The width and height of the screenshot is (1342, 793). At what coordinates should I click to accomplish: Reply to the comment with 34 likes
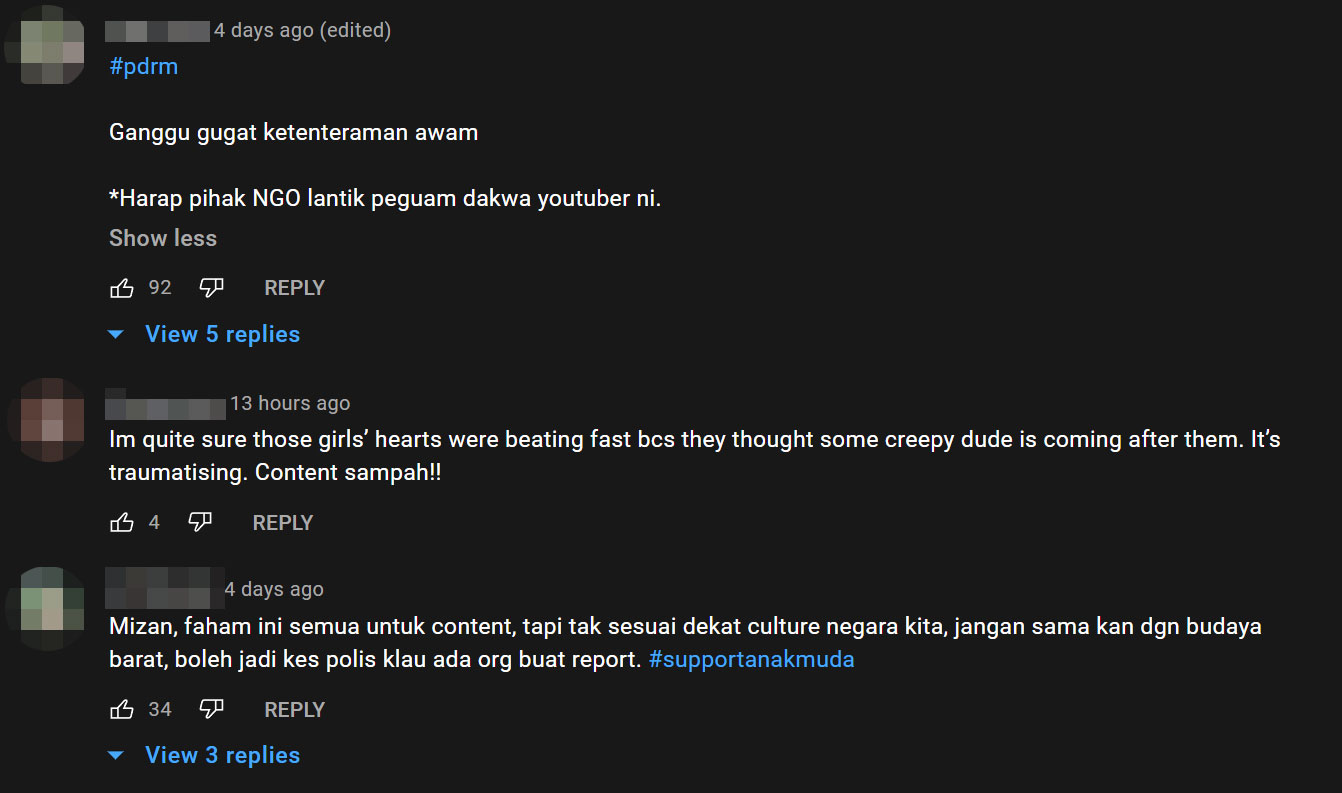pos(294,709)
